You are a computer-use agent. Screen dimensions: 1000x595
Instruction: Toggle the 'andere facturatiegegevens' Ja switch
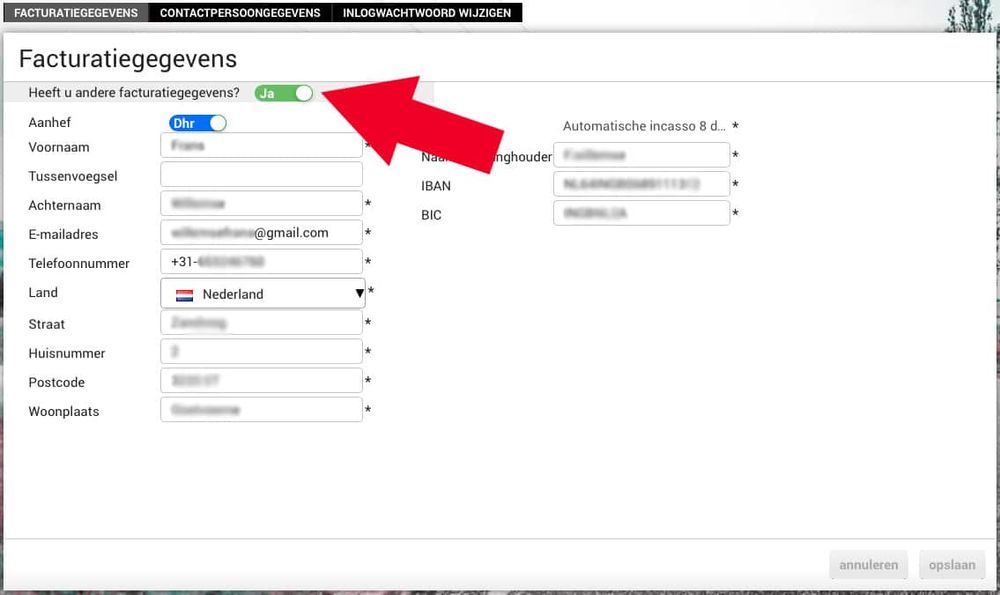[284, 93]
